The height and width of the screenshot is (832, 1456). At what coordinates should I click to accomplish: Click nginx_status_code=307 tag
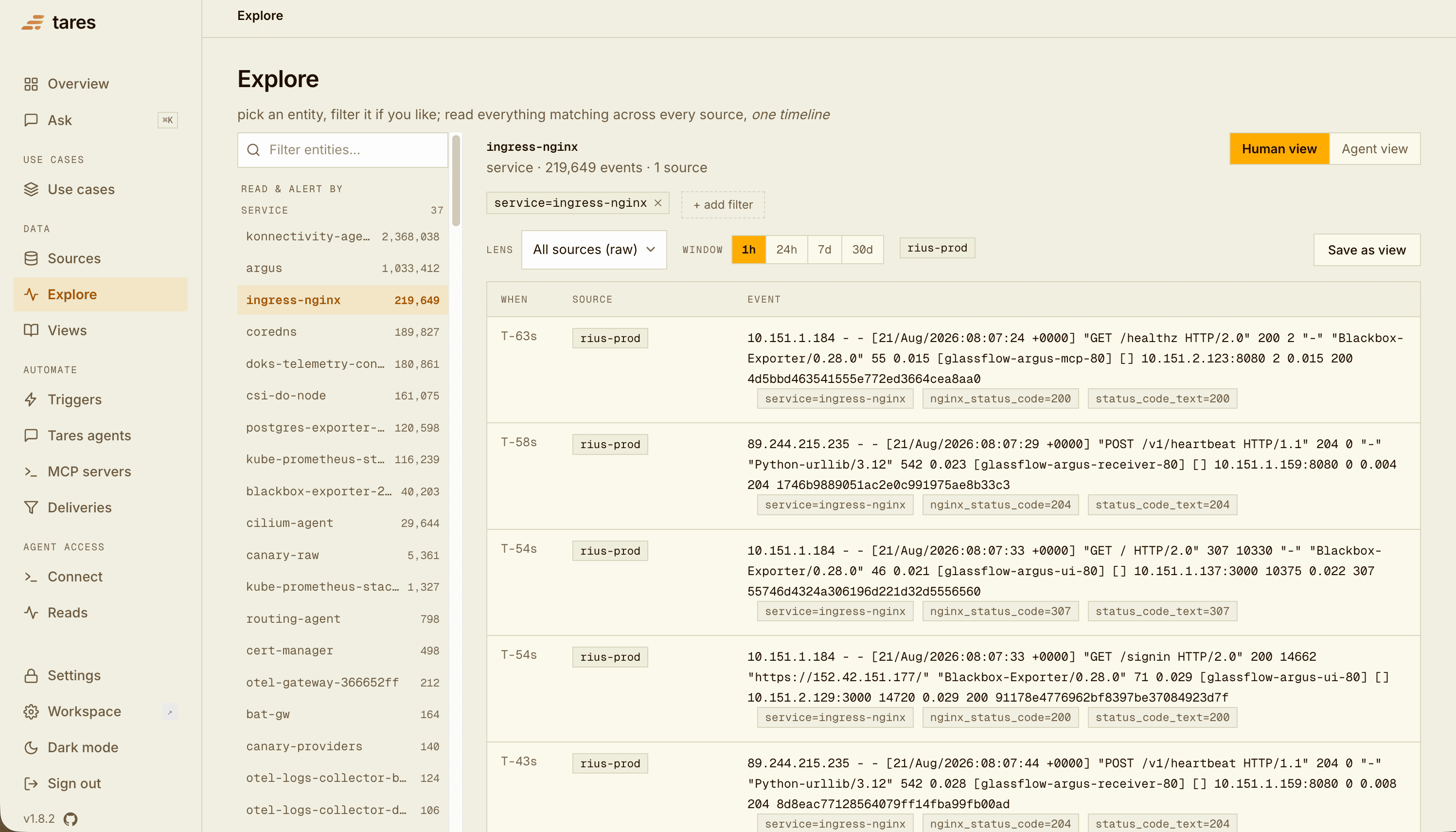pos(1000,611)
